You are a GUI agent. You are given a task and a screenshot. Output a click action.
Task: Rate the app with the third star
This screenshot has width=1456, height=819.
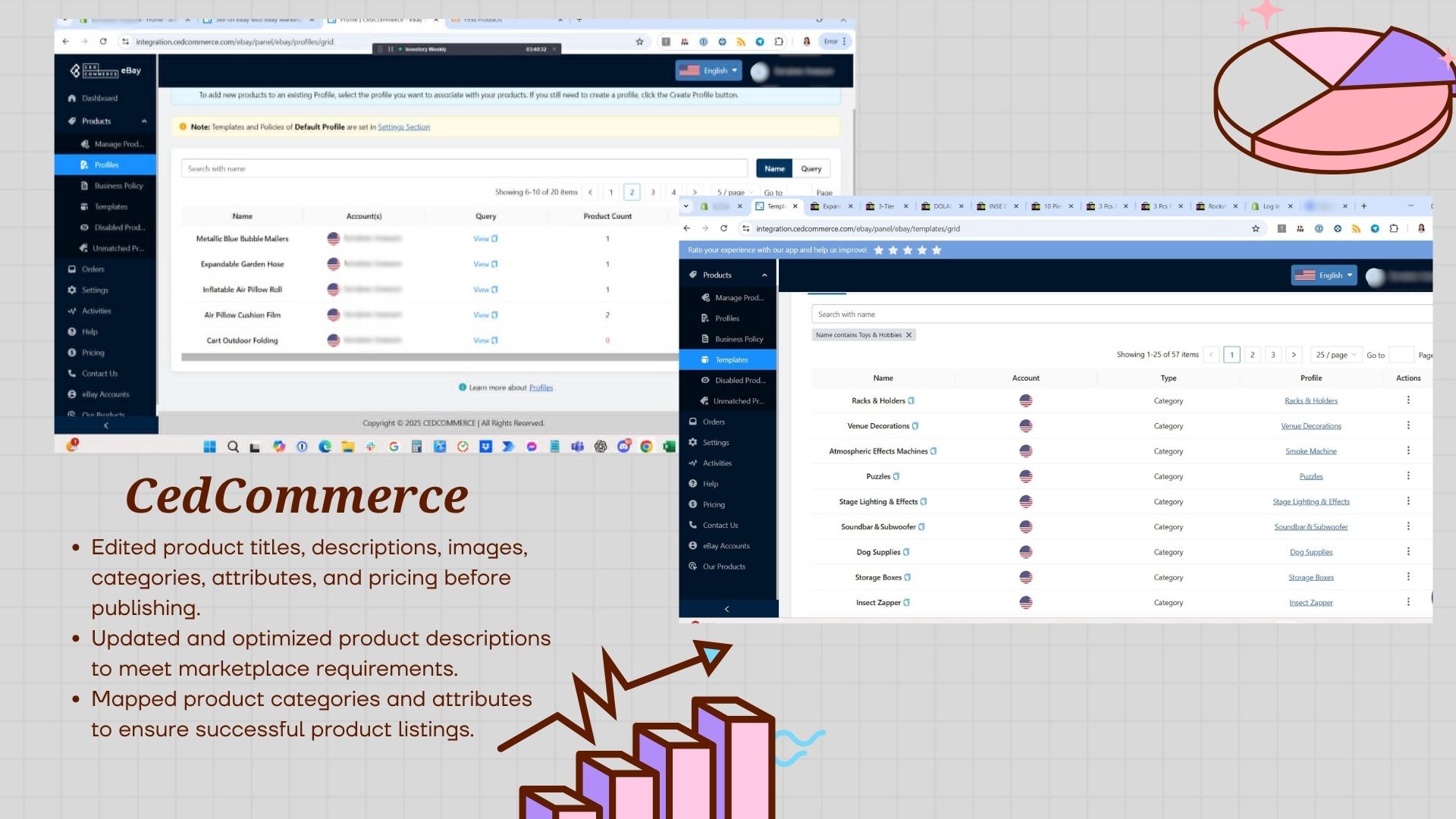[908, 250]
